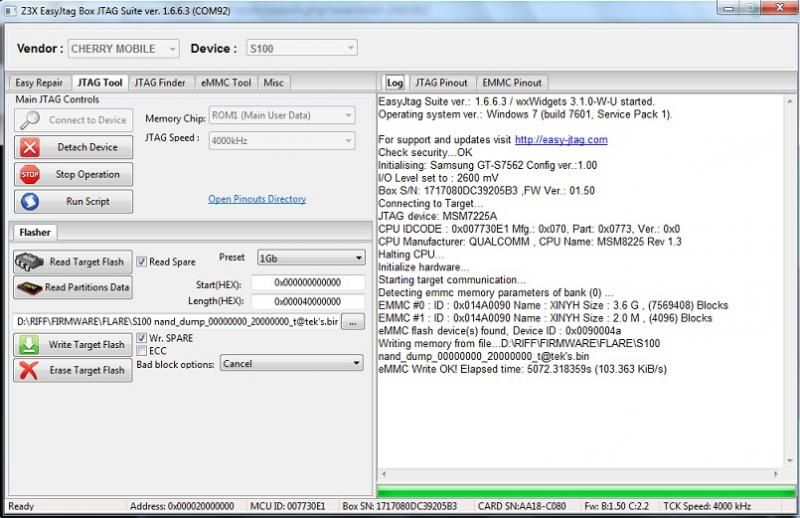Viewport: 800px width, 518px height.
Task: Click the green arrow Write Target Flash icon
Action: (x=31, y=345)
